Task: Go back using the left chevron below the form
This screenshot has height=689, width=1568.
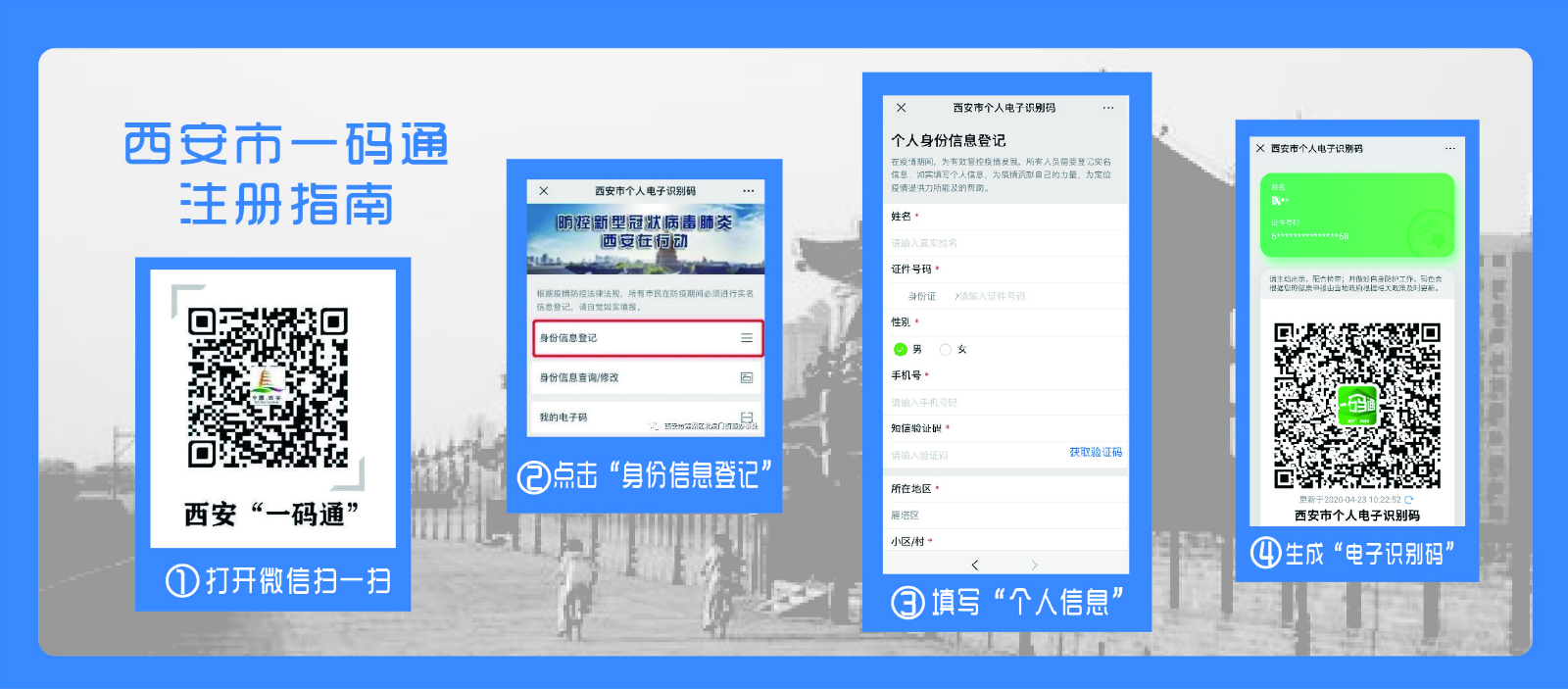Action: click(974, 565)
